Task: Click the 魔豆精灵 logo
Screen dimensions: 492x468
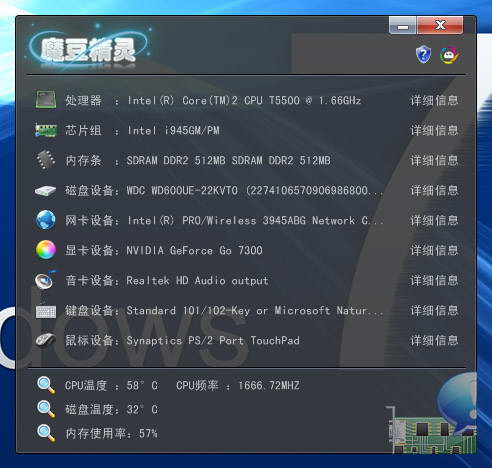Action: pyautogui.click(x=88, y=49)
